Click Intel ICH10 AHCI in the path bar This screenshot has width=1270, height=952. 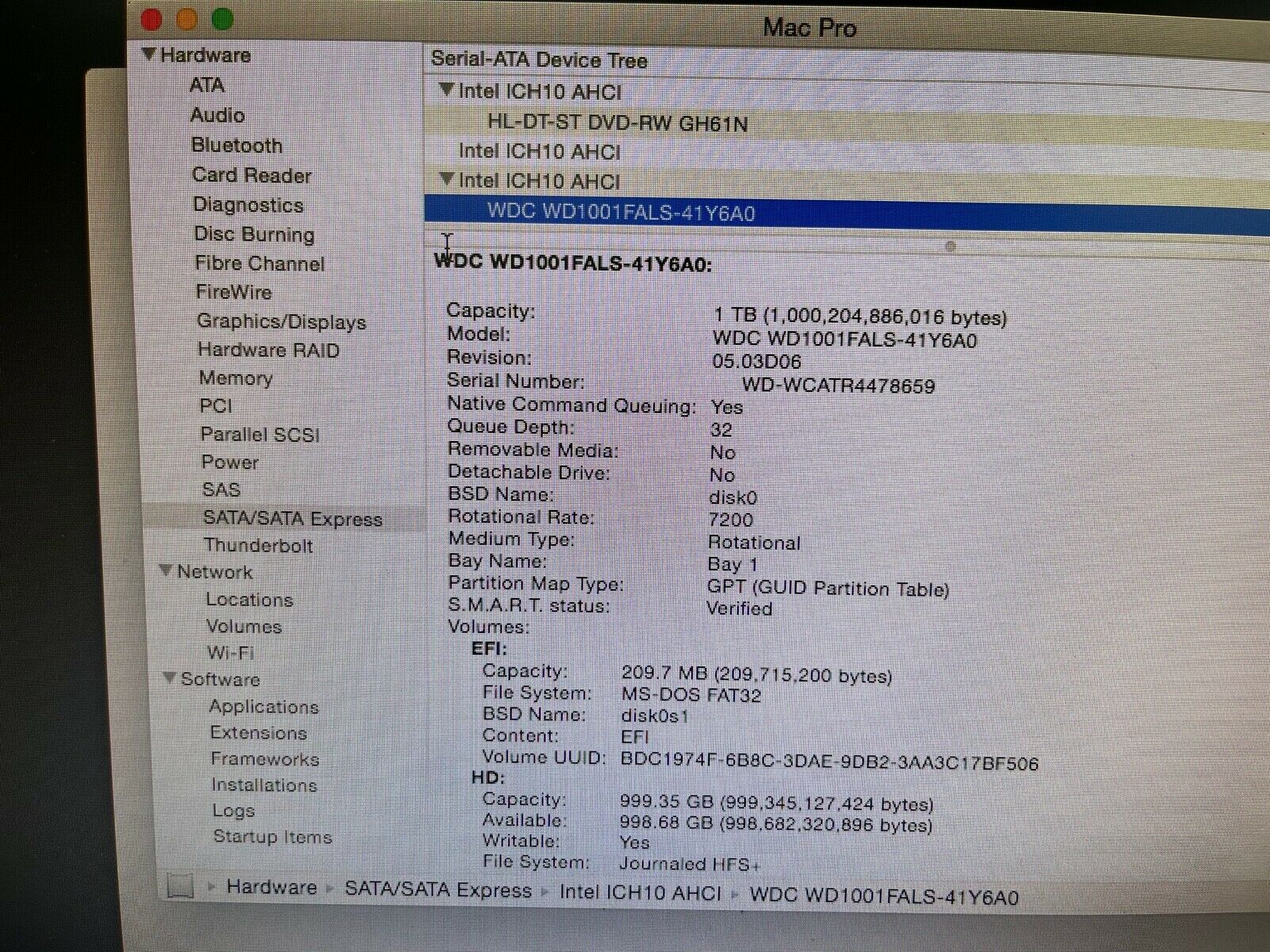[x=641, y=893]
